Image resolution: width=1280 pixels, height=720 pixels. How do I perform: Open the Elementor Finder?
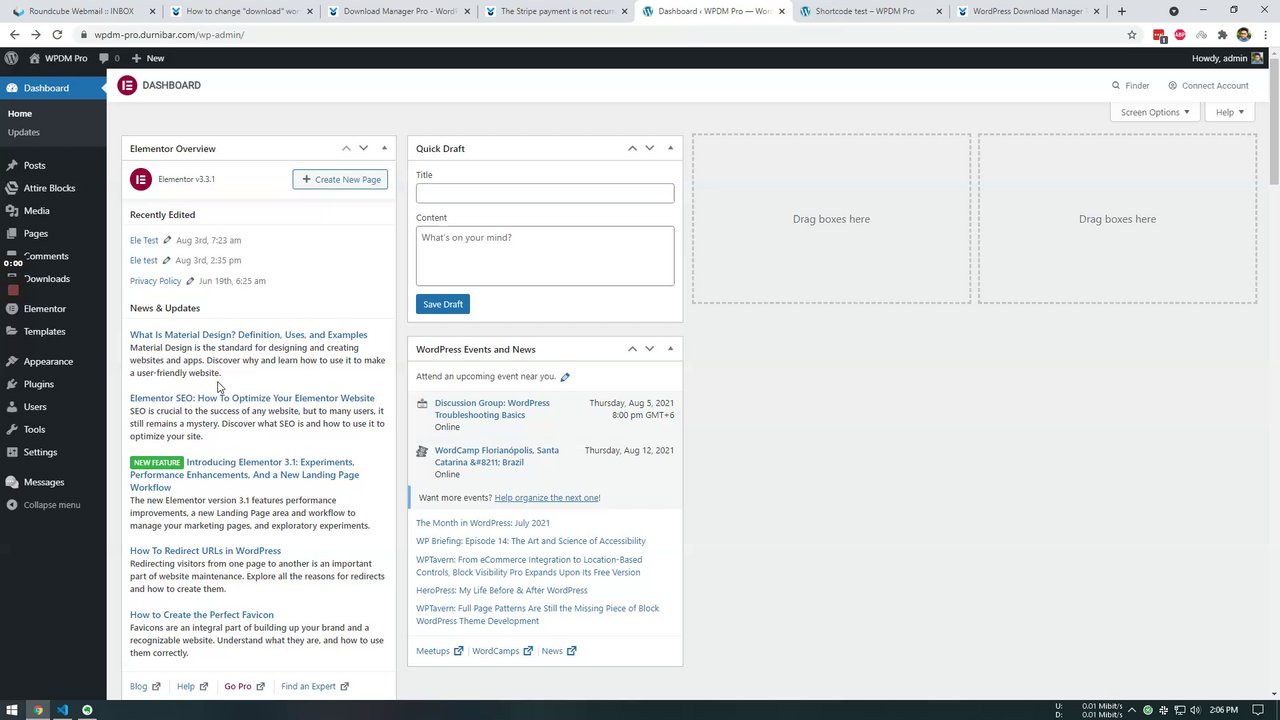[1130, 85]
